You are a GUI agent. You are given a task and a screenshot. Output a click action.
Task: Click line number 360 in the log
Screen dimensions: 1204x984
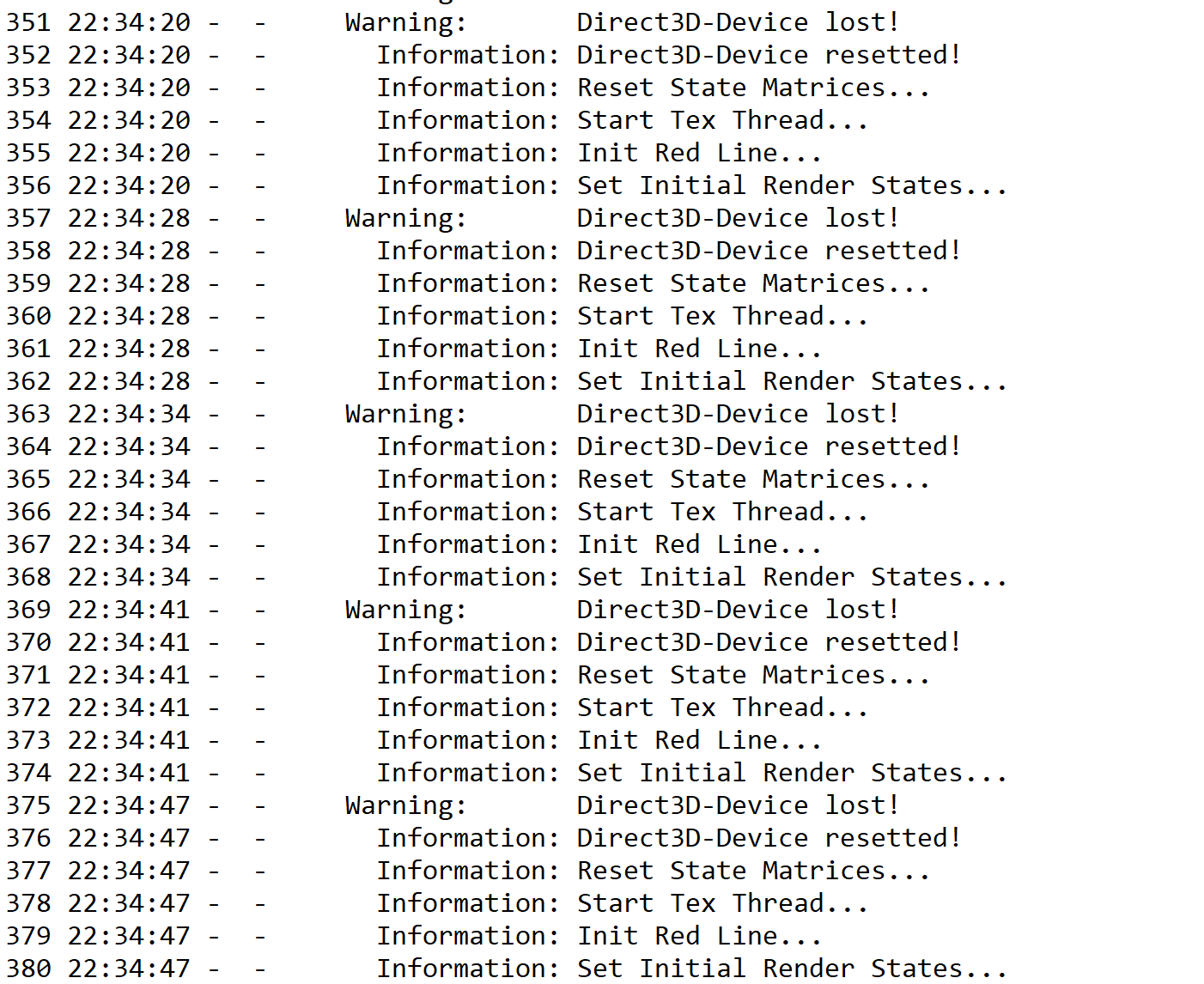pos(28,316)
